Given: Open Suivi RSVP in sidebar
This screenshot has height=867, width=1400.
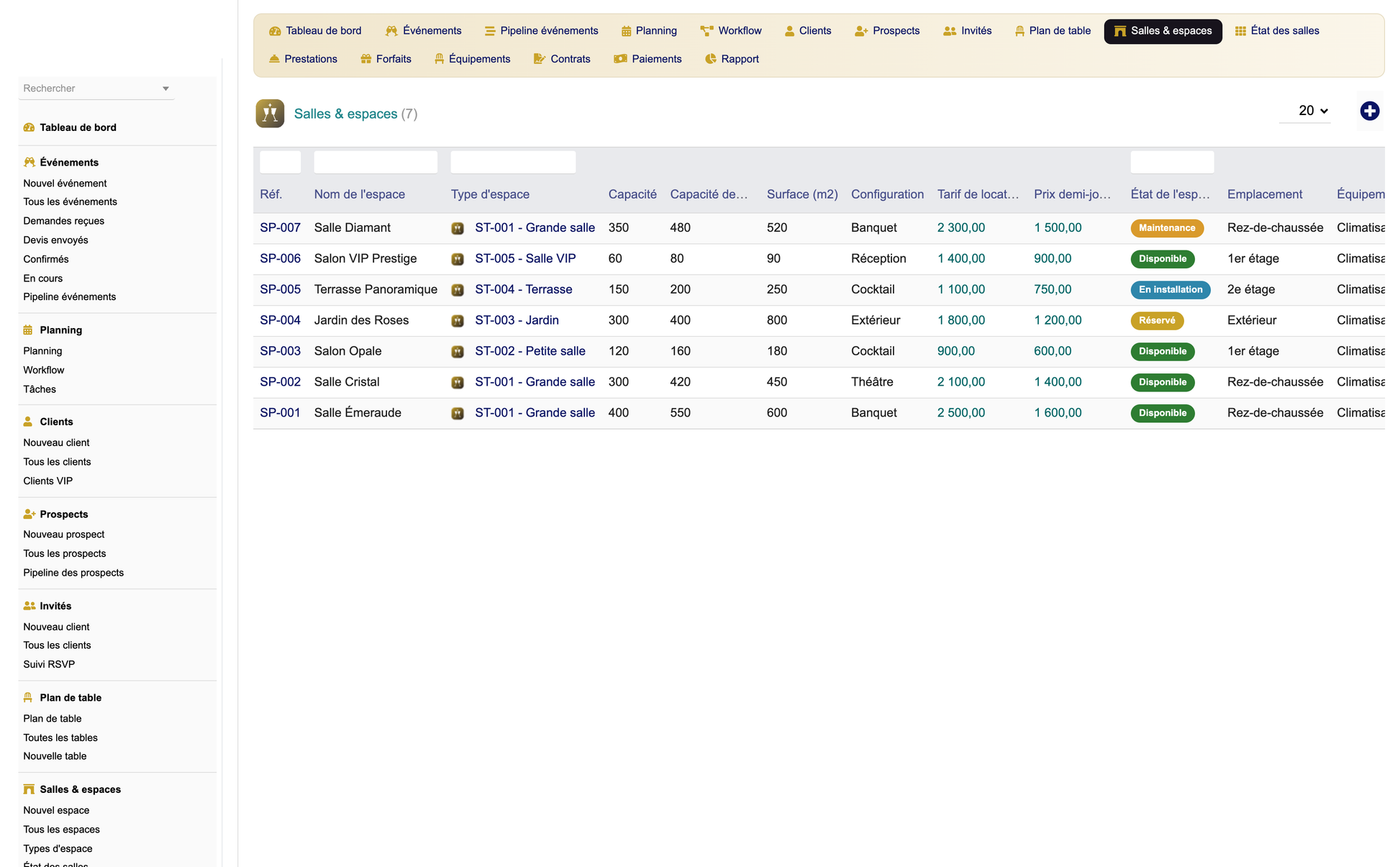Looking at the screenshot, I should click(49, 665).
